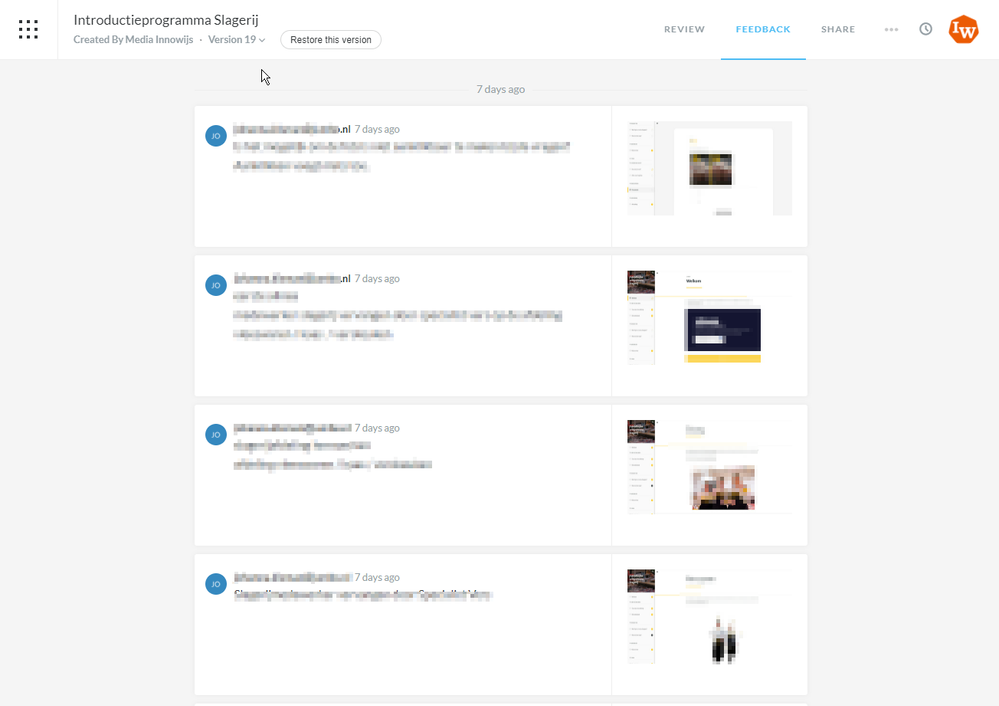
Task: Click Created By Media Innowijs text
Action: [133, 40]
